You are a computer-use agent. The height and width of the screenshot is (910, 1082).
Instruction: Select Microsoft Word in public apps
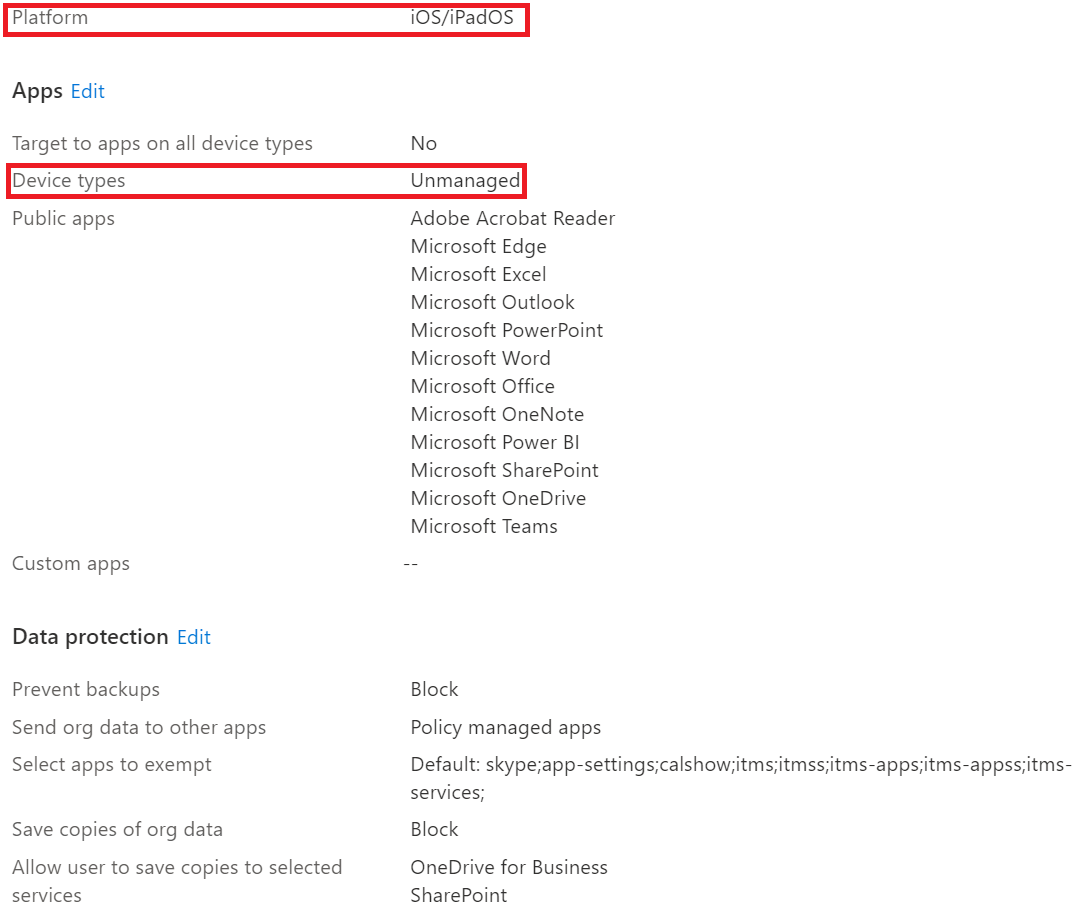(480, 358)
